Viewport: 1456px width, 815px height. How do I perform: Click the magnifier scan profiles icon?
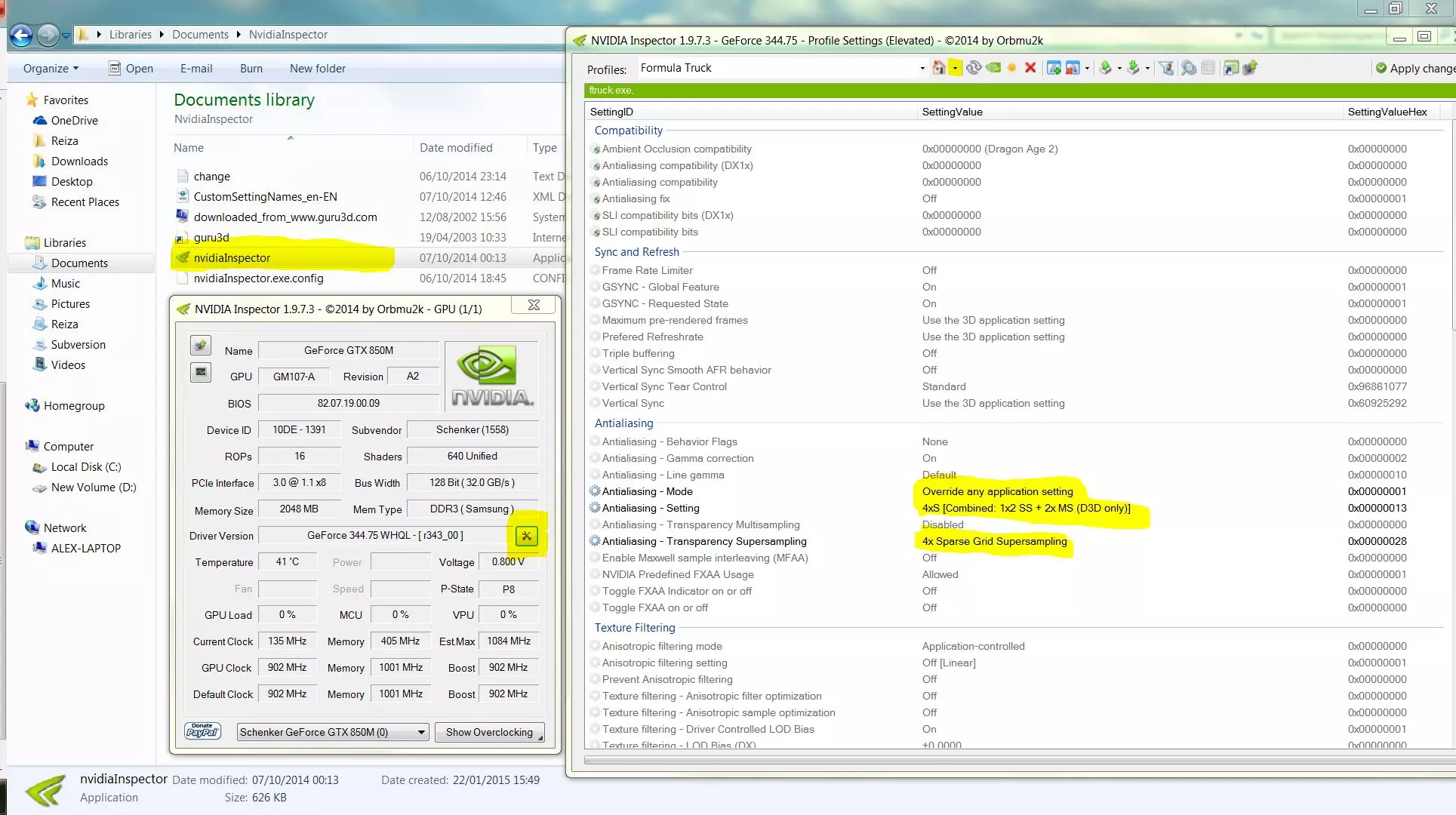coord(1189,68)
